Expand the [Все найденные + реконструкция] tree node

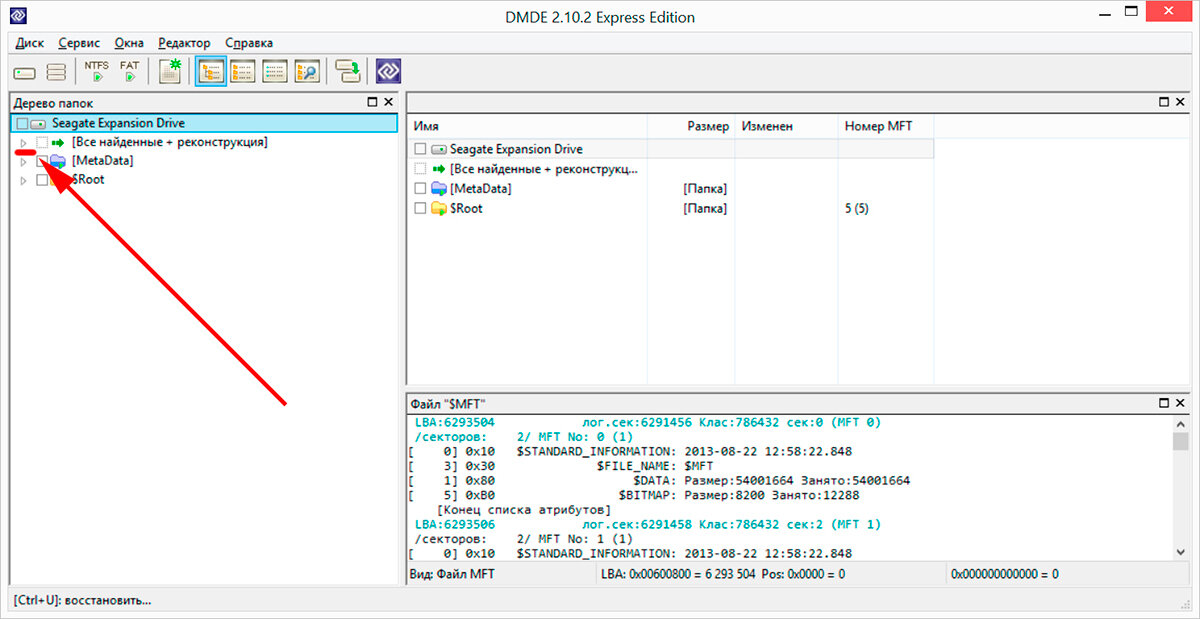(x=24, y=143)
